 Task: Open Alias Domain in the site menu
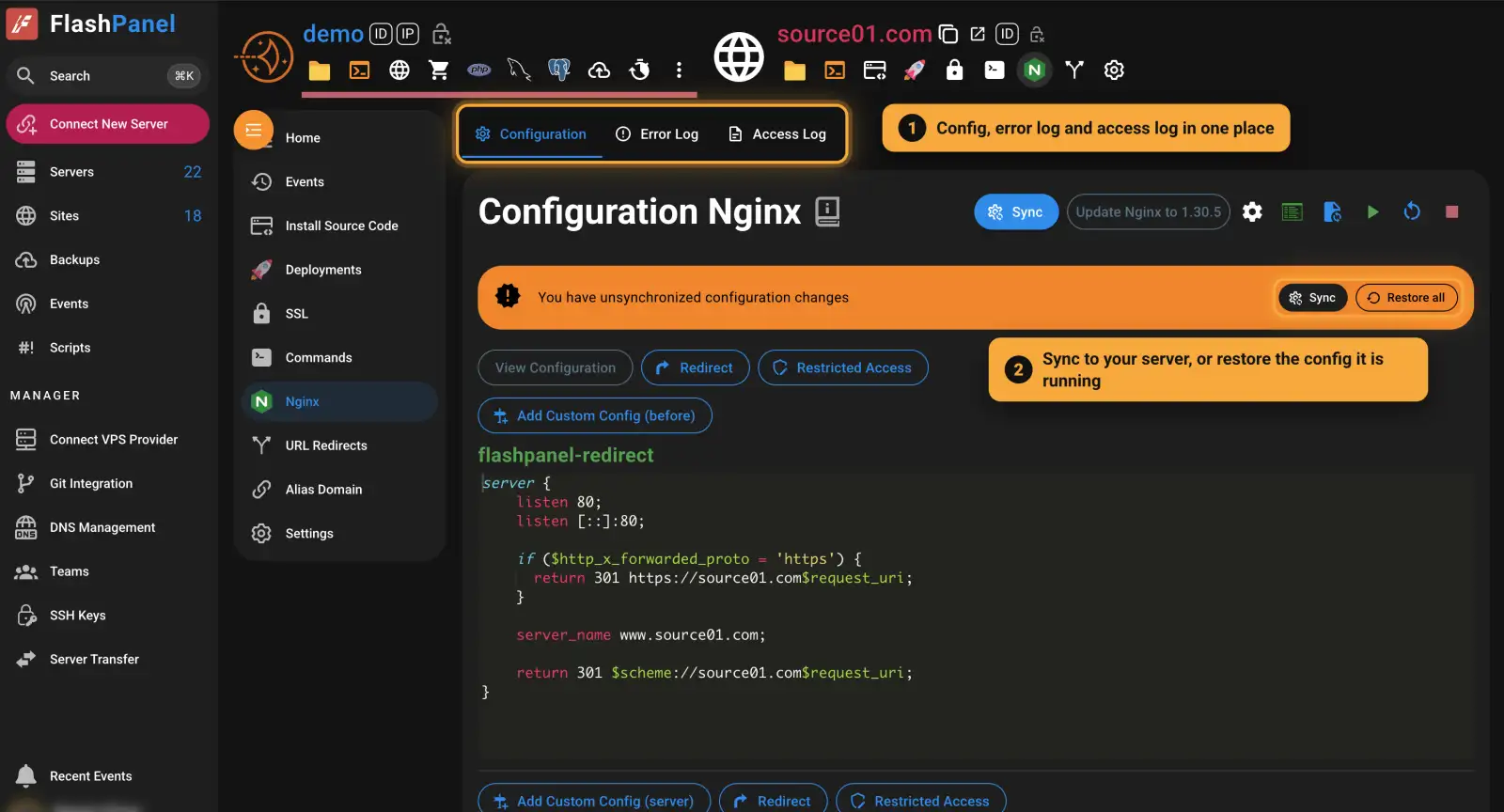point(339,490)
